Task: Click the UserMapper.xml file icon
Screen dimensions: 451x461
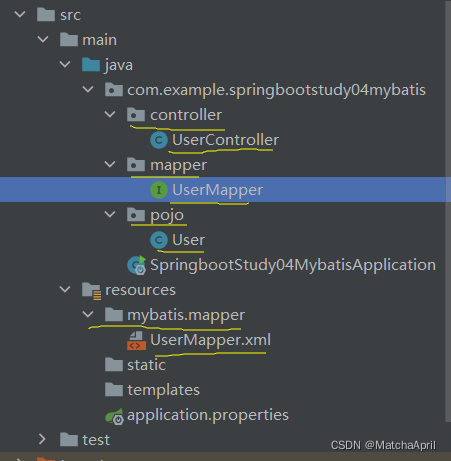Action: (x=136, y=340)
